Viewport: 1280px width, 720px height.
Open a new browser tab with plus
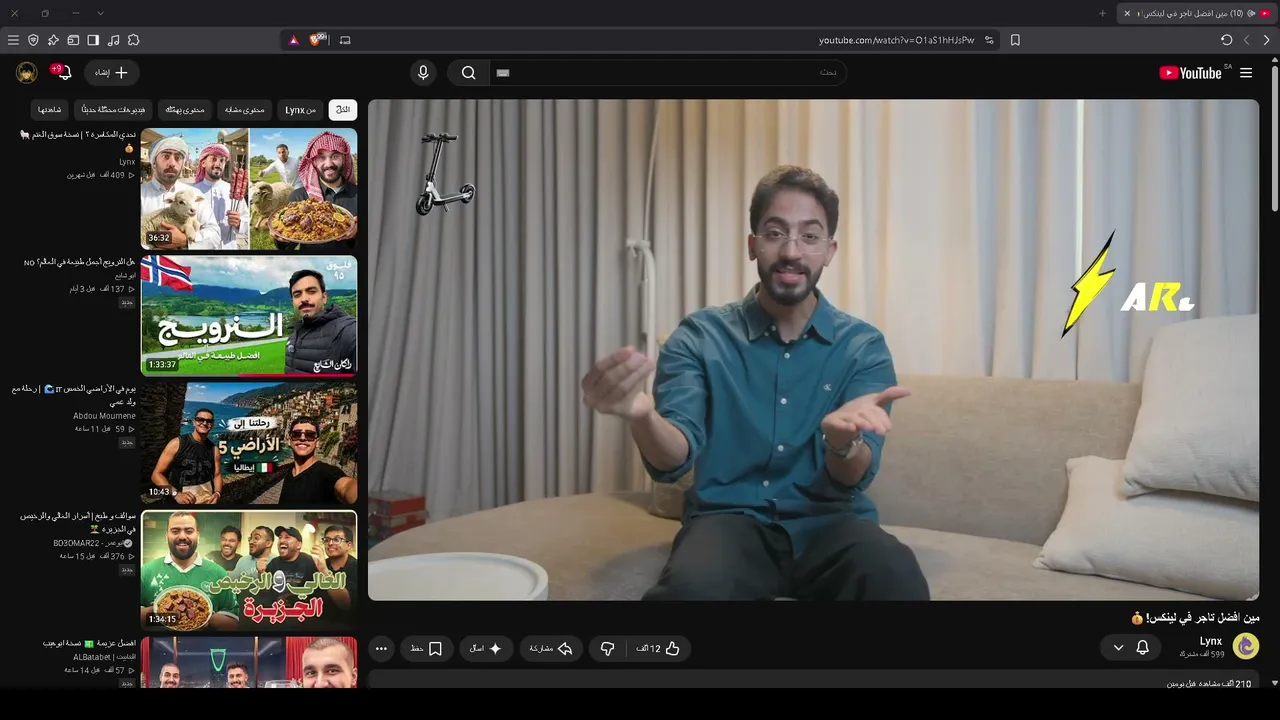[1103, 13]
